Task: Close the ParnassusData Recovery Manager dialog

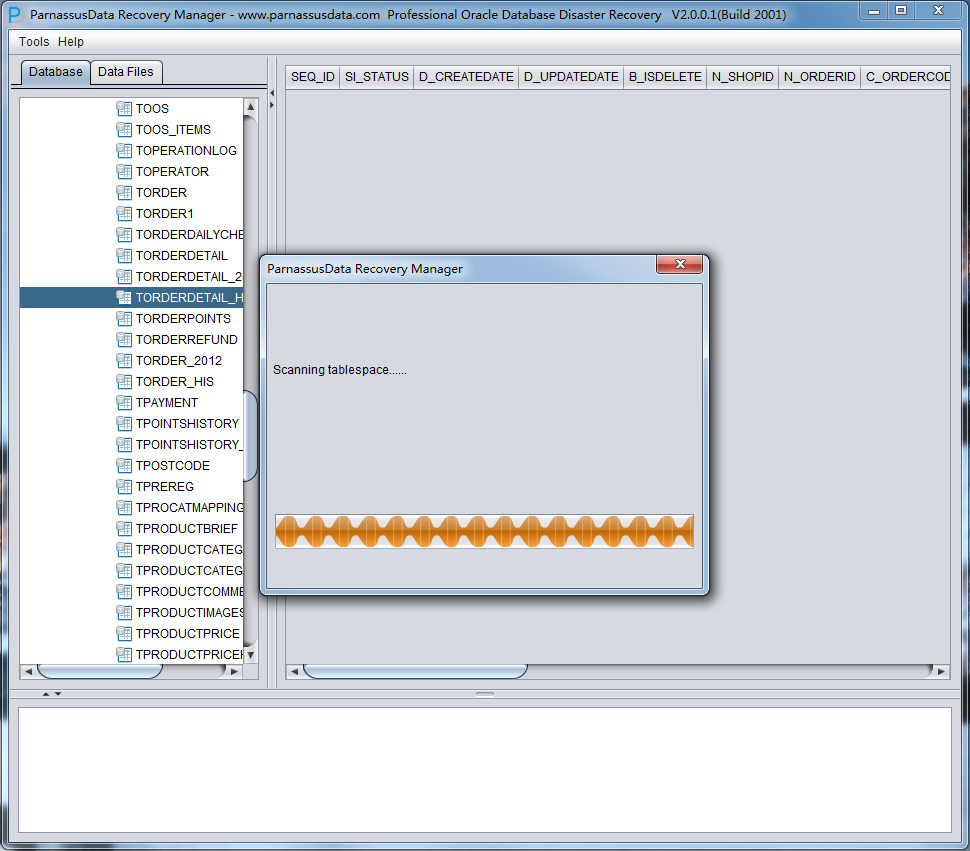Action: point(680,265)
